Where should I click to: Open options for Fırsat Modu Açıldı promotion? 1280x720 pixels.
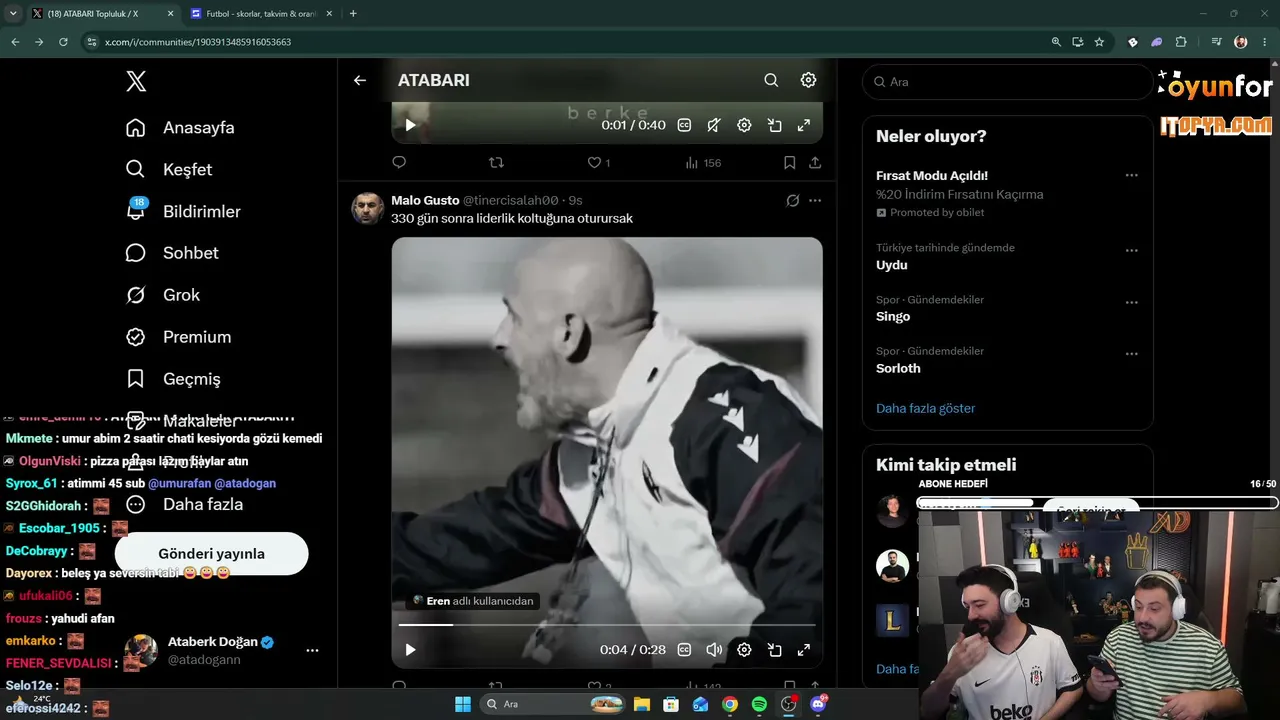click(x=1131, y=175)
